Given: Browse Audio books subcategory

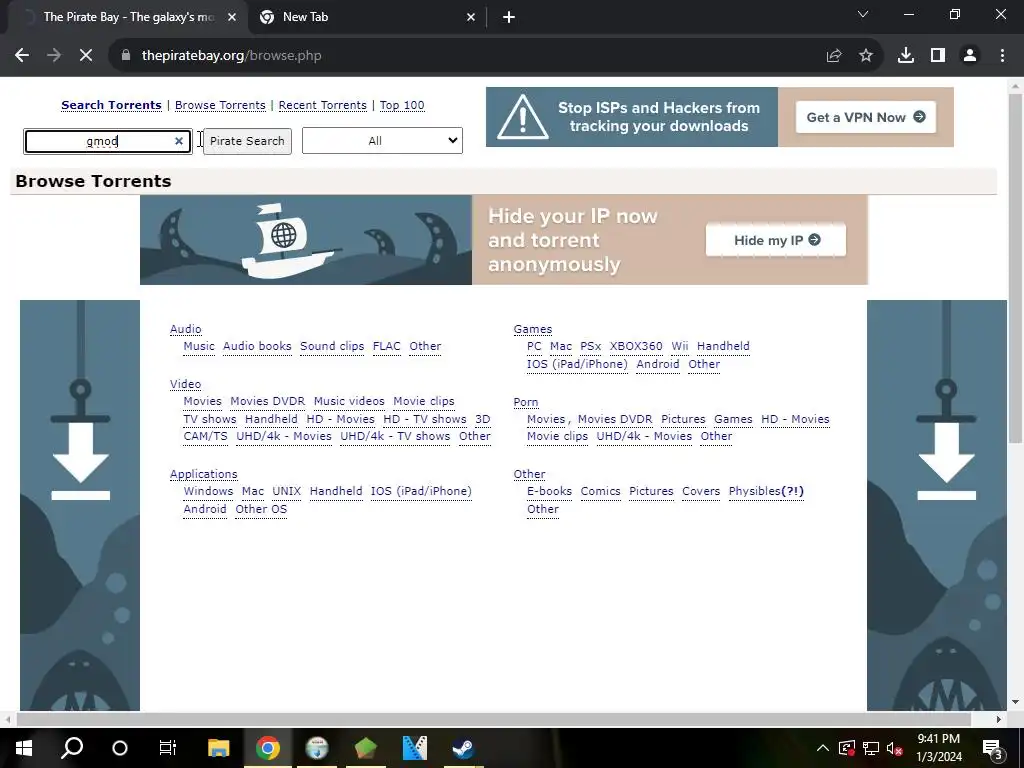Looking at the screenshot, I should point(257,346).
